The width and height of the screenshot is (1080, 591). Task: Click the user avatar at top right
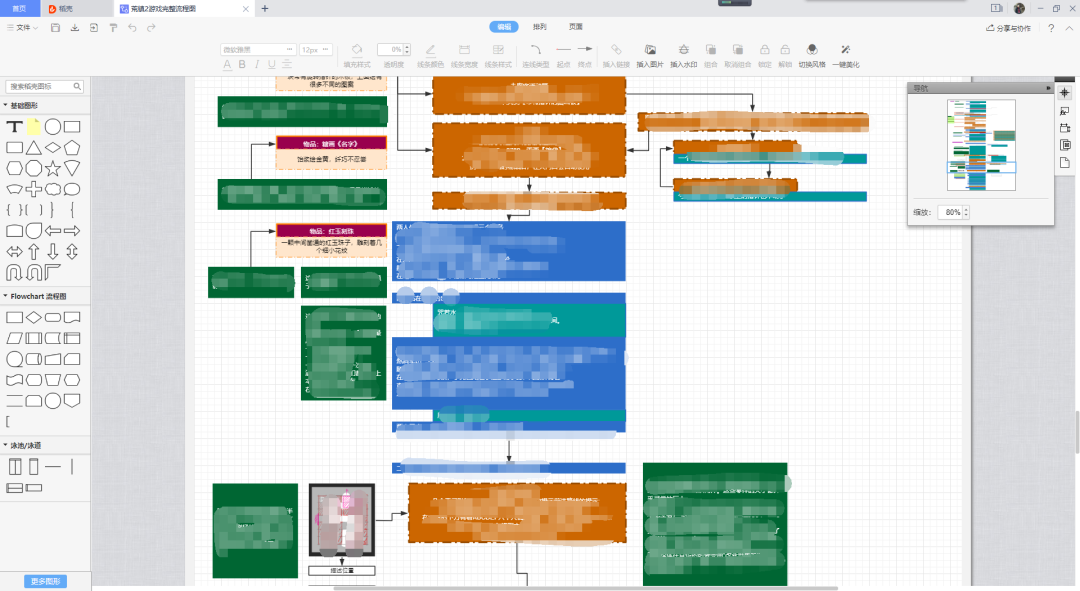point(1019,8)
